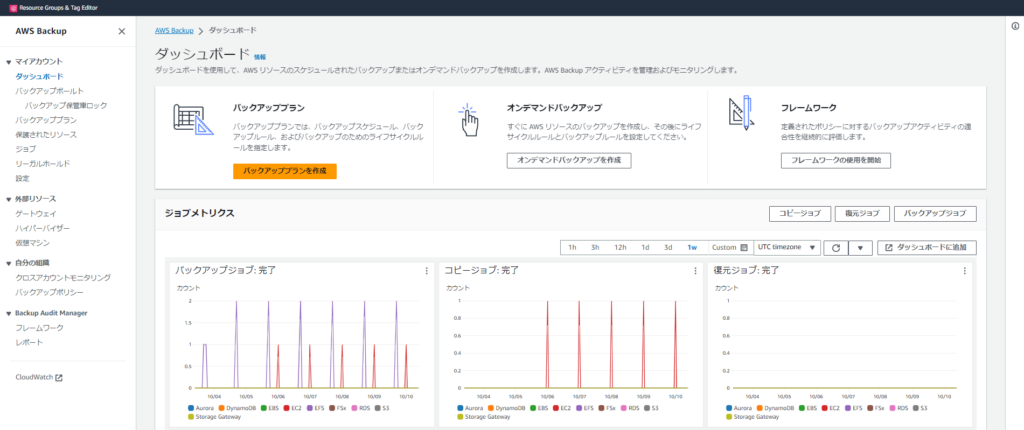1024x430 pixels.
Task: Toggle EFS legend in backup jobs chart
Action: click(315, 408)
